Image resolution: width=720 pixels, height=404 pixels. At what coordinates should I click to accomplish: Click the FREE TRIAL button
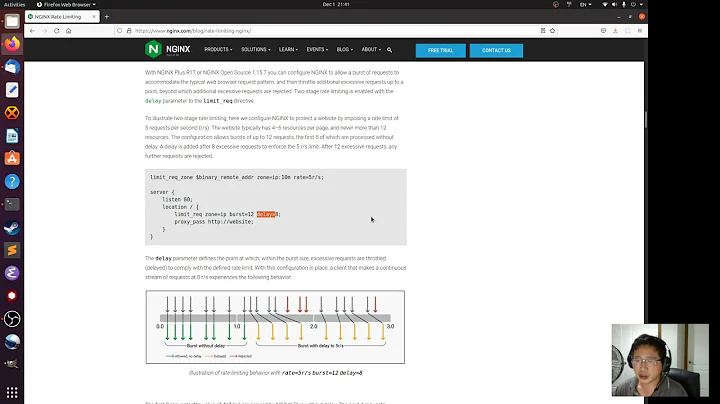440,50
